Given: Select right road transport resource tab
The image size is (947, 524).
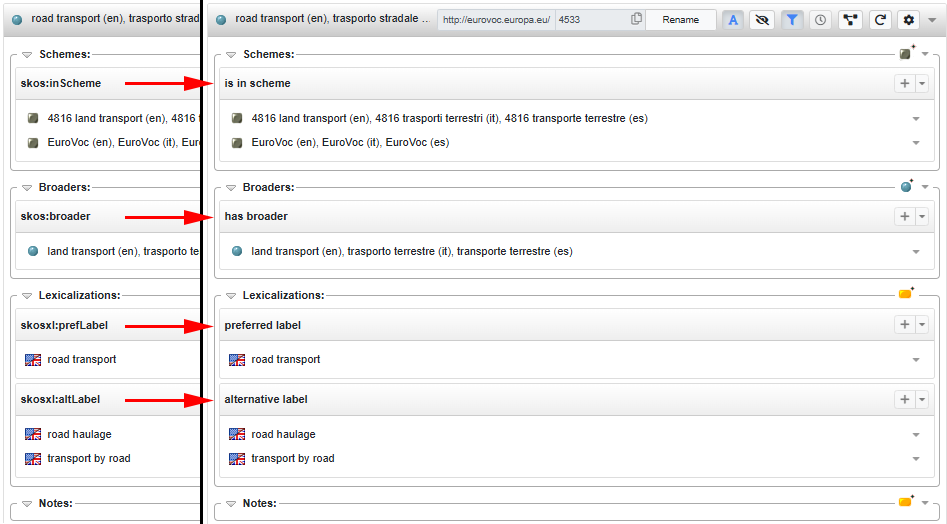Looking at the screenshot, I should click(324, 19).
